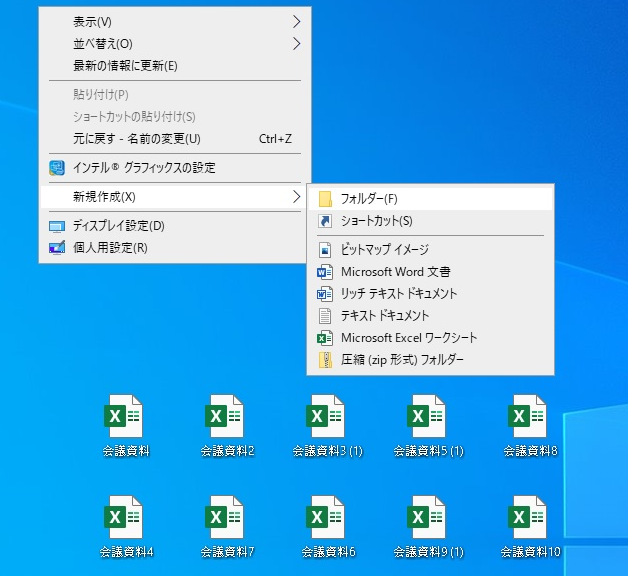Click the personalization icon beside 個人用設定

tap(57, 248)
